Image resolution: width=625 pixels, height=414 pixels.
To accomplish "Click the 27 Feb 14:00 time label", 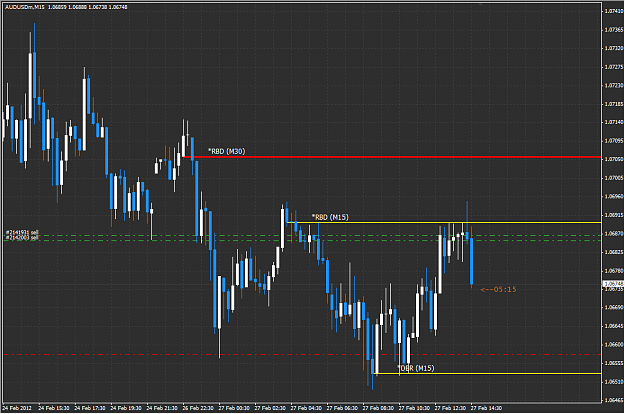I will click(486, 408).
